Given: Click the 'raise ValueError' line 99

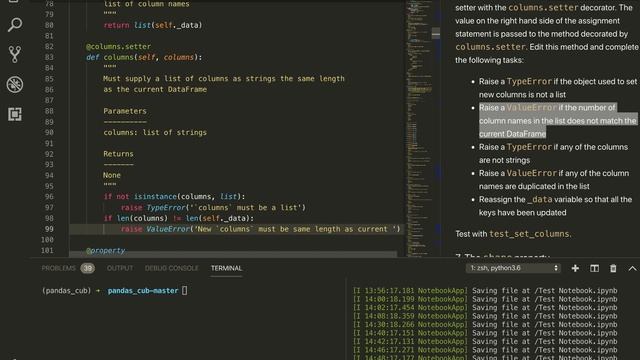Looking at the screenshot, I should click(260, 229).
